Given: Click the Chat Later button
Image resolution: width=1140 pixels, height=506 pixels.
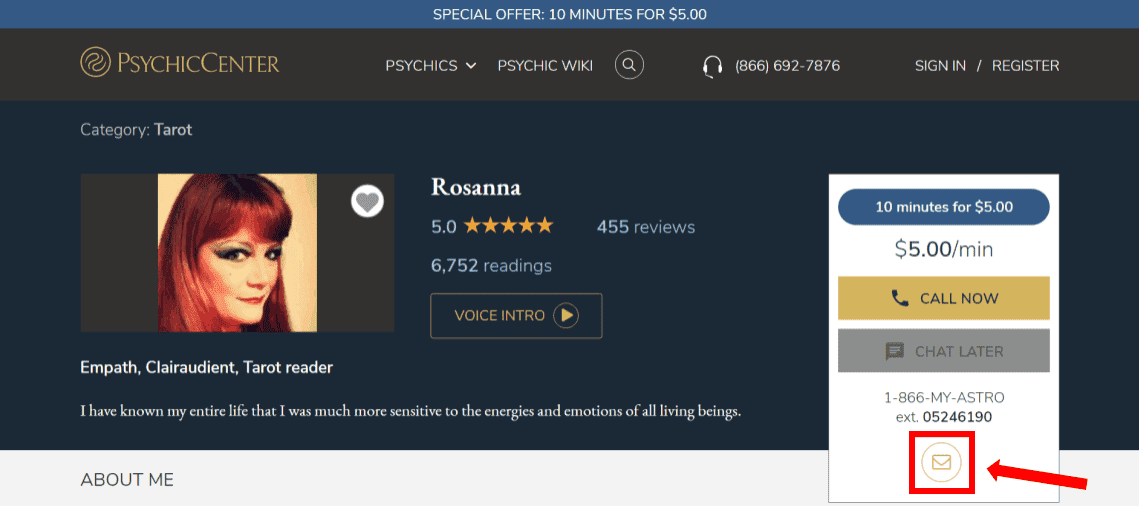Looking at the screenshot, I should pos(944,351).
